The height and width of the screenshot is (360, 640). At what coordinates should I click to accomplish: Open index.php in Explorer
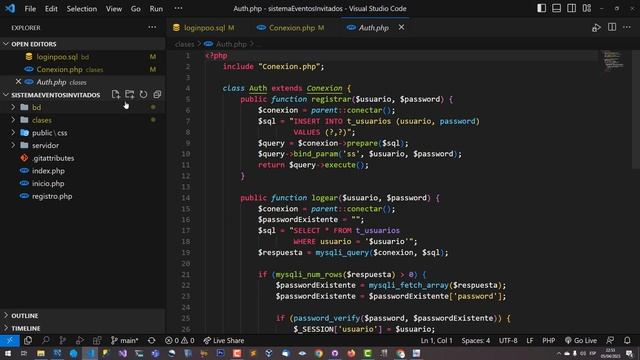coord(48,171)
